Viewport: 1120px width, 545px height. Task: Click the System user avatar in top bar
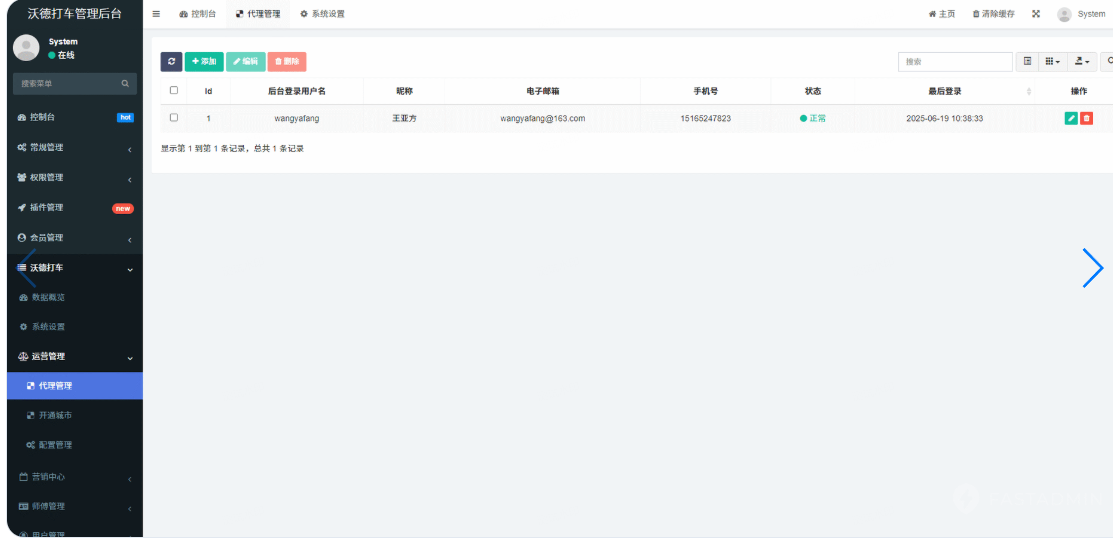click(1064, 14)
